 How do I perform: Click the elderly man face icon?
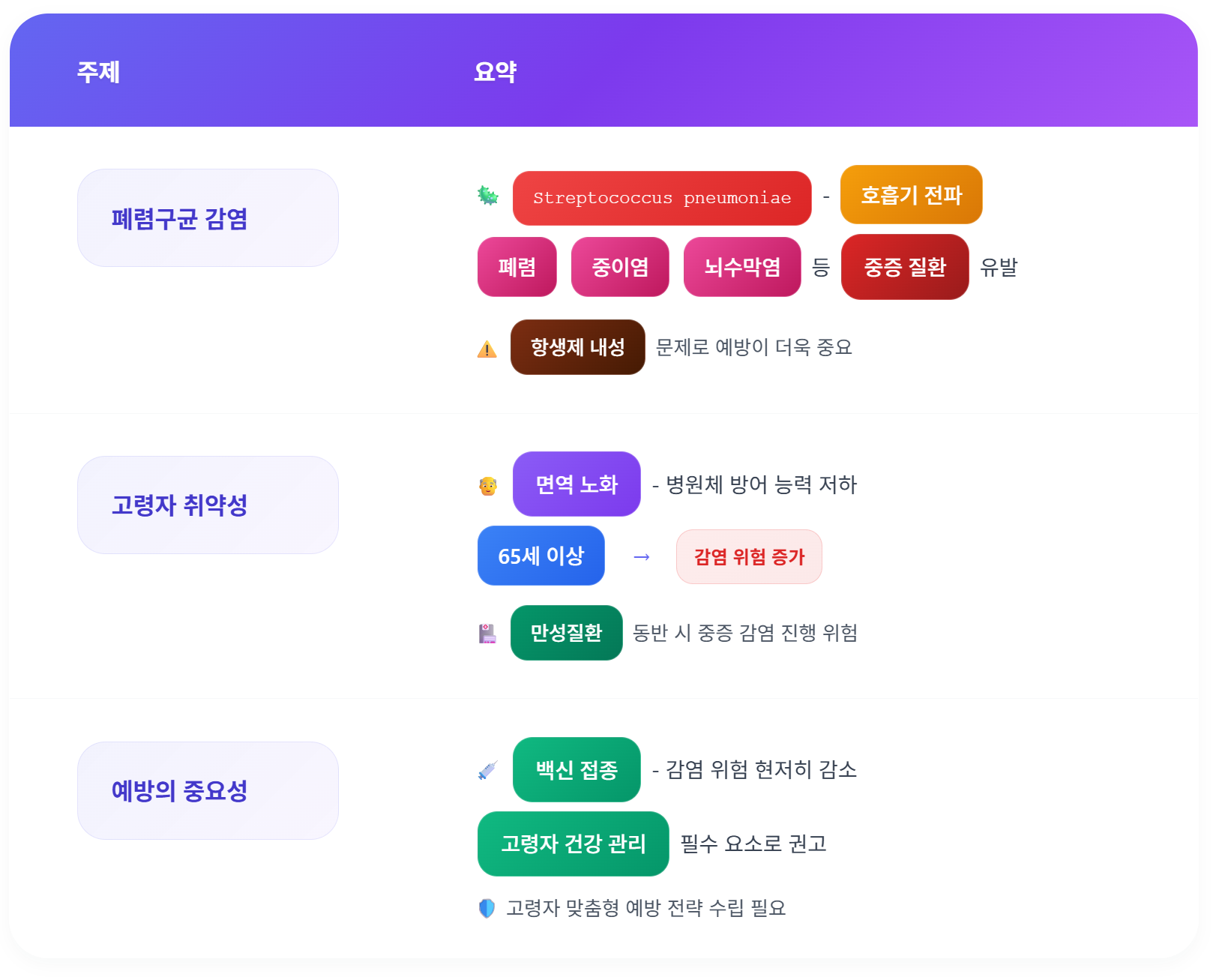(488, 487)
